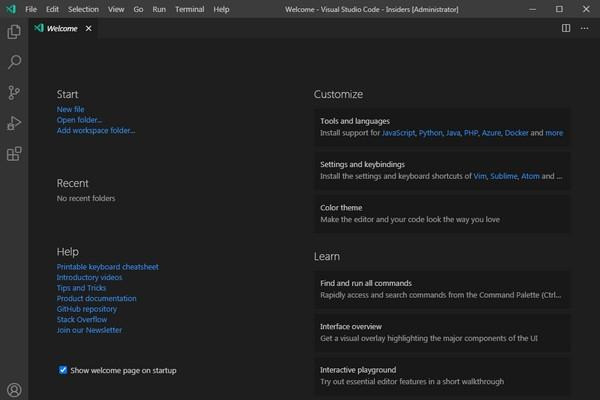Click the VS Code logo in the title bar
The height and width of the screenshot is (400, 600).
point(11,9)
